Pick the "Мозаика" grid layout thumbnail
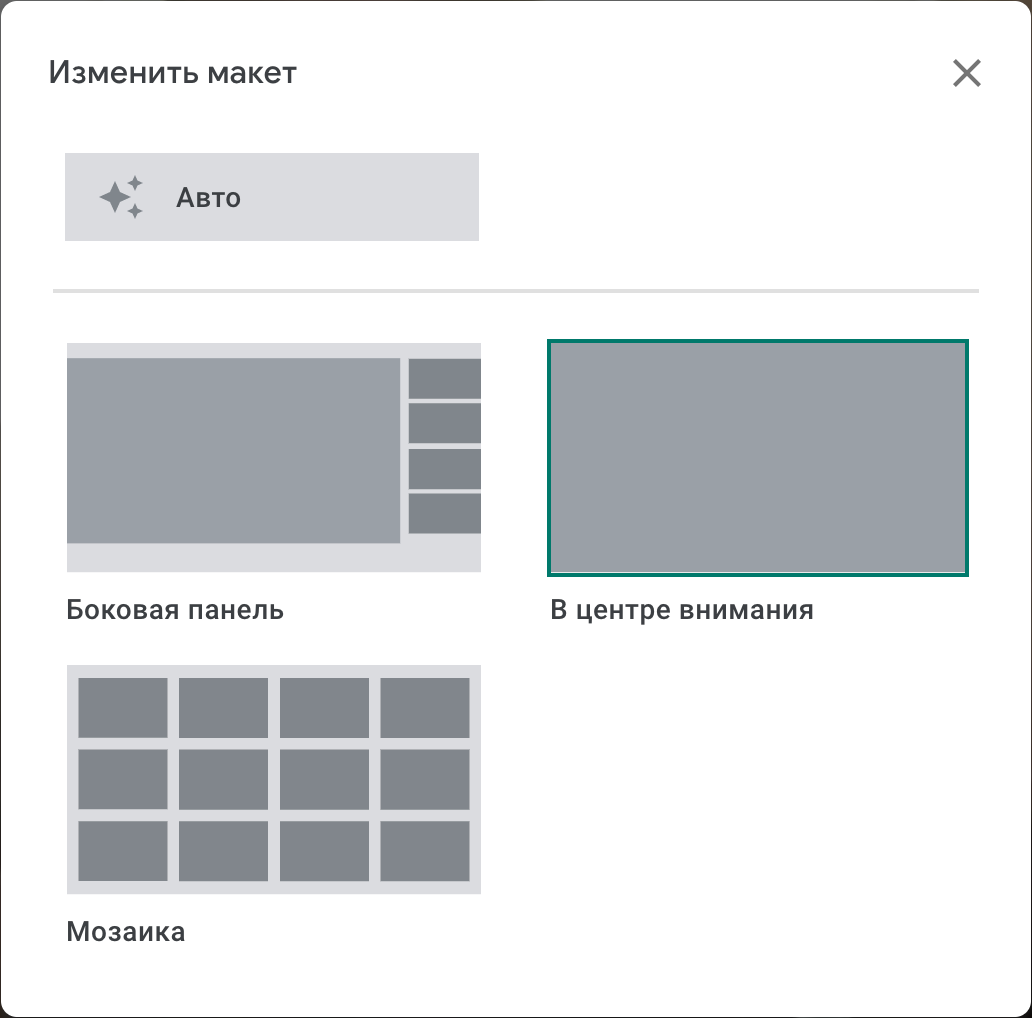This screenshot has width=1032, height=1018. point(273,779)
